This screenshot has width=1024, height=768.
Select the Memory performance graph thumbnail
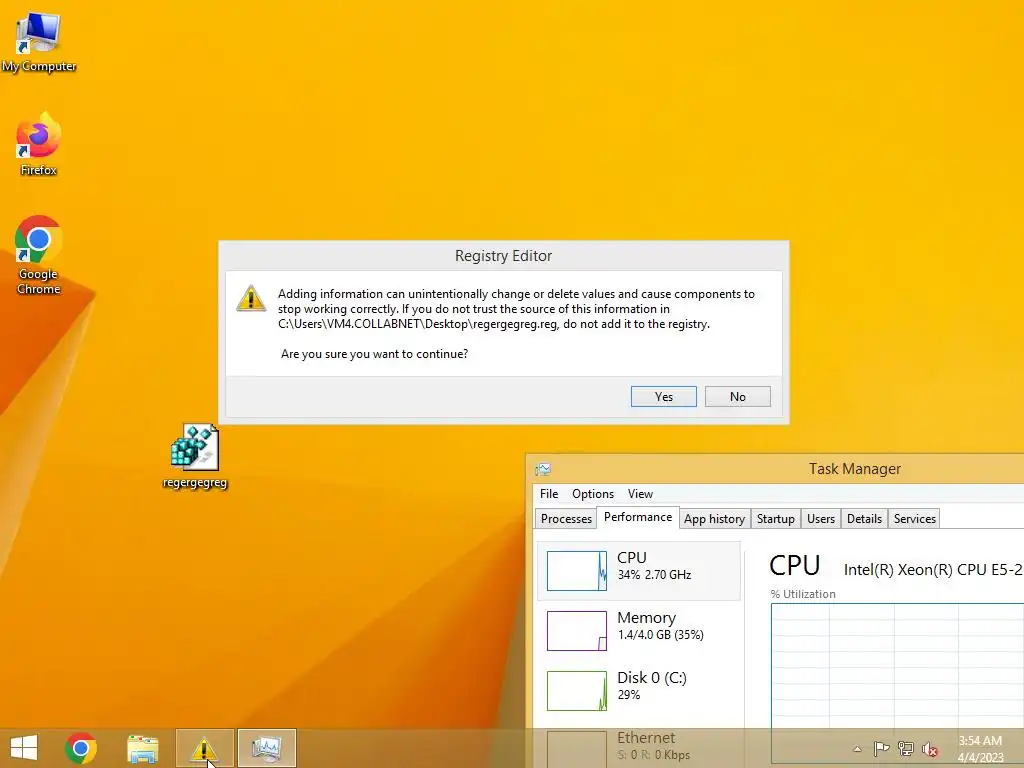coord(577,631)
